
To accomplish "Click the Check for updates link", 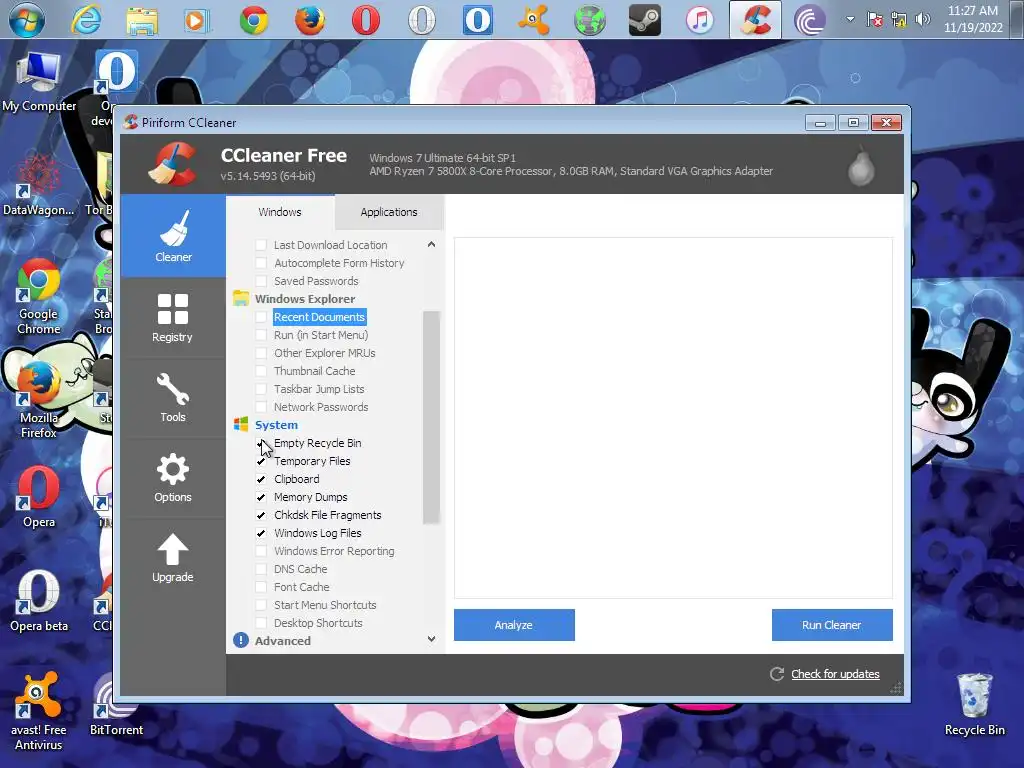I will click(835, 674).
